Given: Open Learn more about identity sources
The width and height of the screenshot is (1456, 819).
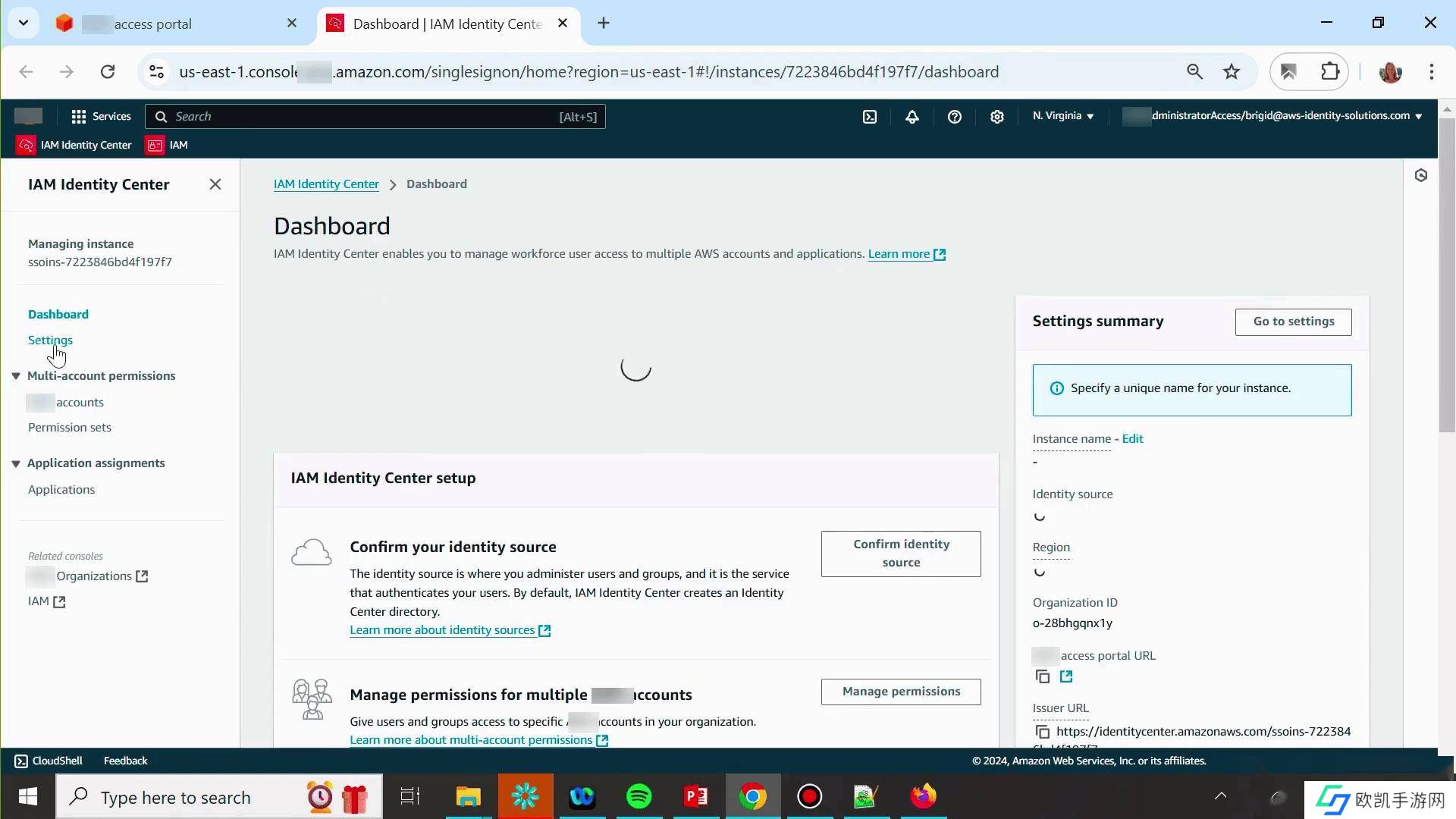Looking at the screenshot, I should pyautogui.click(x=450, y=630).
